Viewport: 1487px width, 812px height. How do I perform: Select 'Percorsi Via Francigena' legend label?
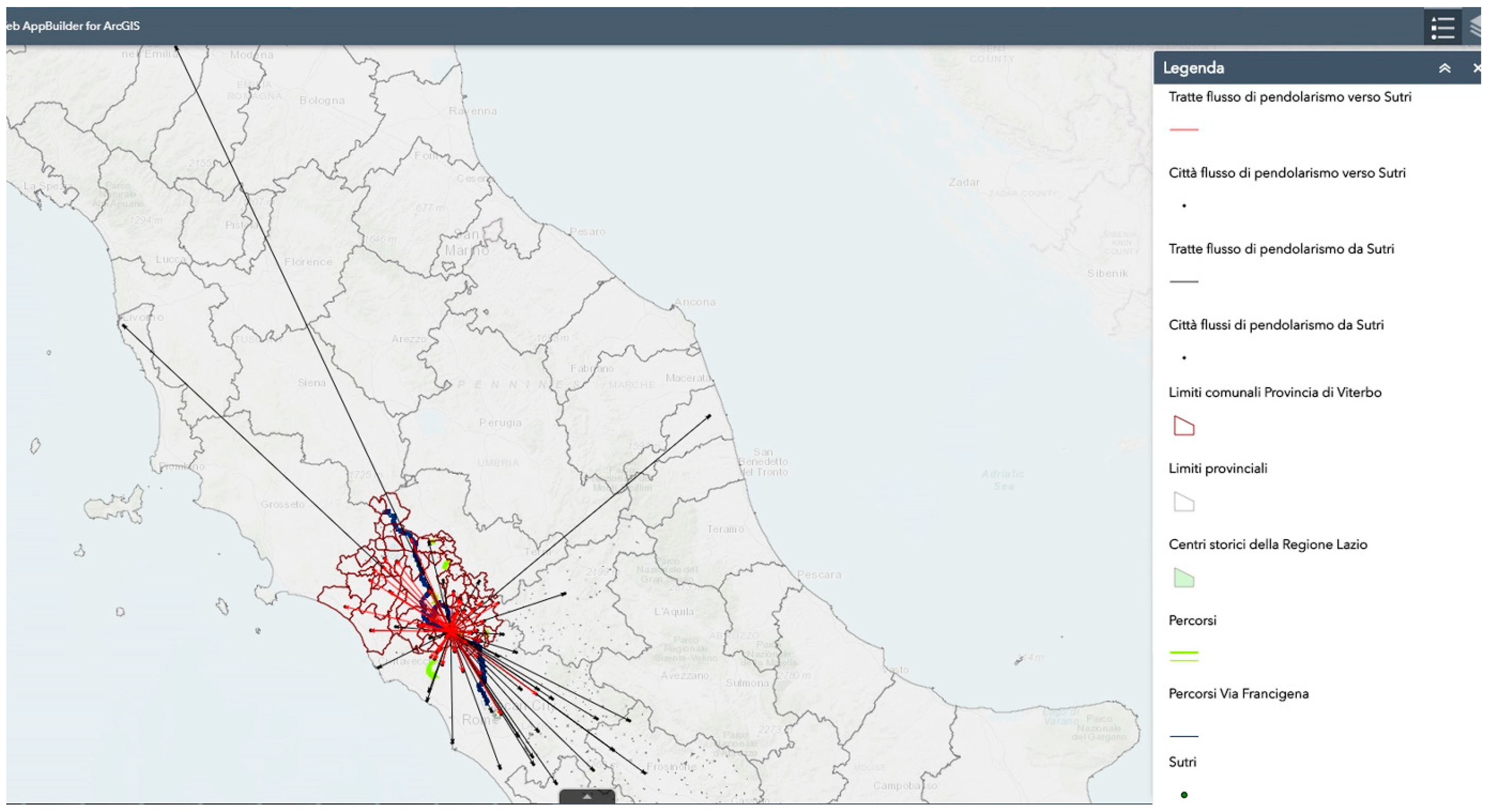tap(1238, 694)
